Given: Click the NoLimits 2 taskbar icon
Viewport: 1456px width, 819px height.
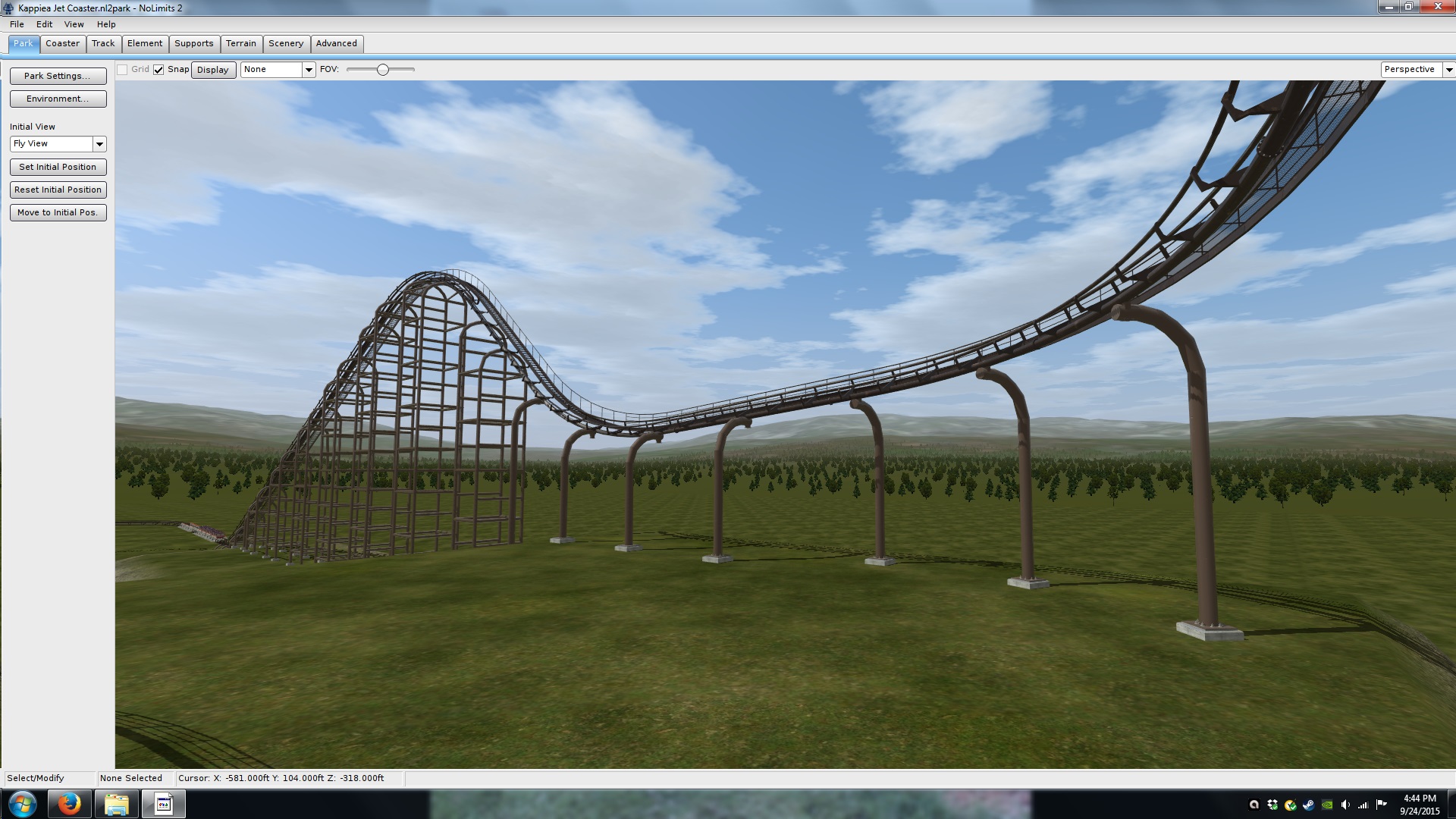Looking at the screenshot, I should (164, 803).
